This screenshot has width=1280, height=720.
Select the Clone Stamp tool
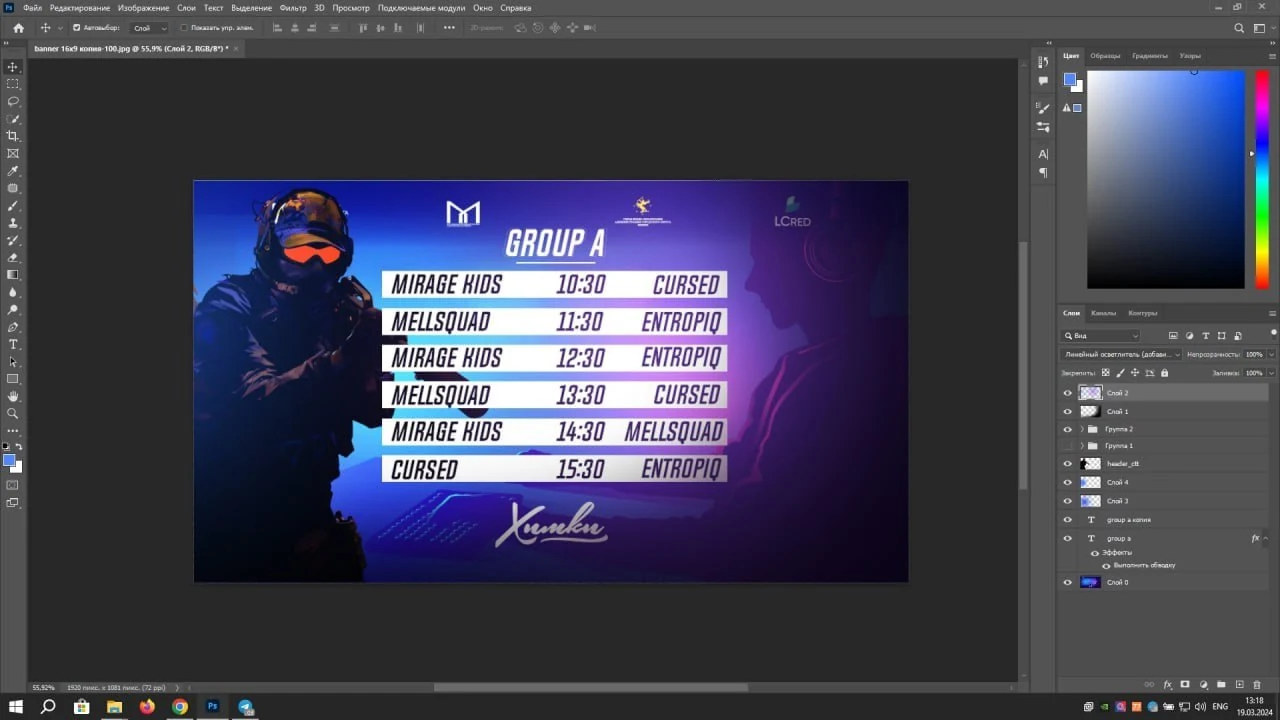[13, 222]
